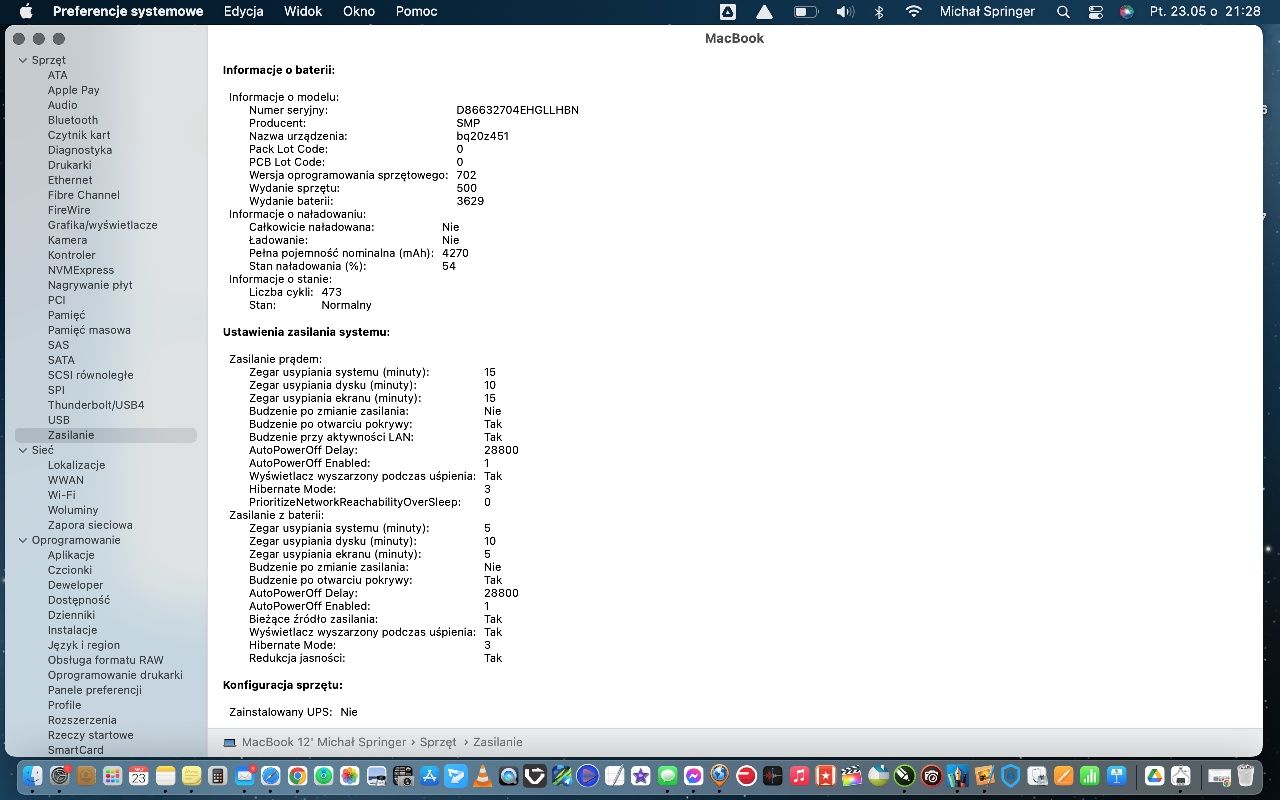This screenshot has height=800, width=1280.
Task: Launch Launchpad from the Dock
Action: pyautogui.click(x=112, y=776)
